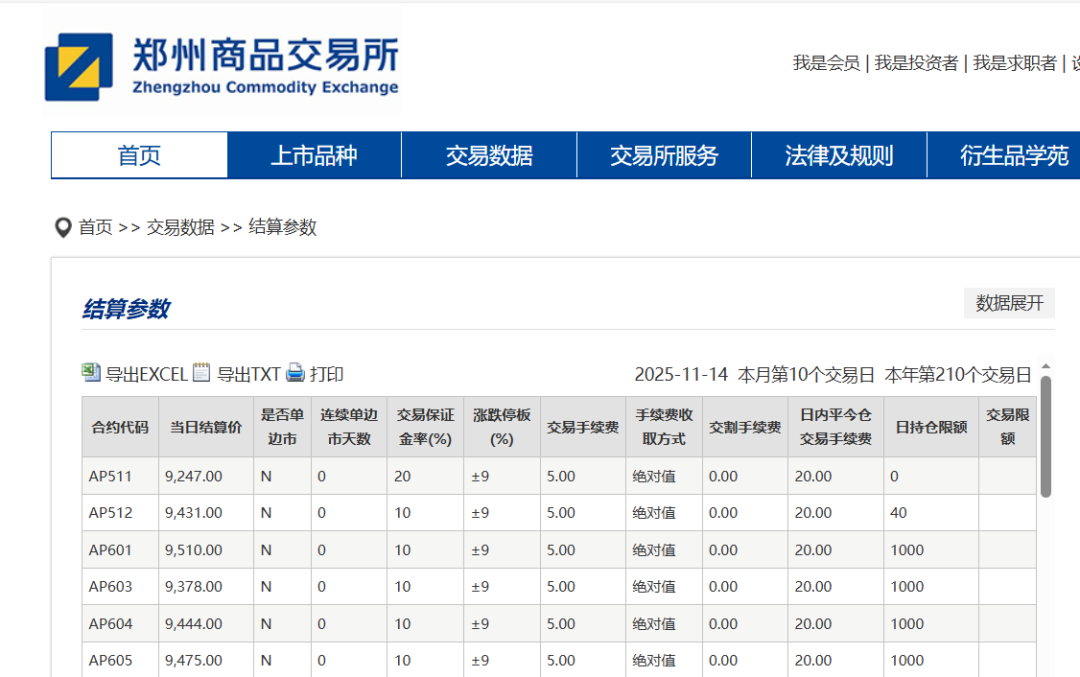Click the 导出TXT link
The width and height of the screenshot is (1080, 677).
tap(249, 374)
